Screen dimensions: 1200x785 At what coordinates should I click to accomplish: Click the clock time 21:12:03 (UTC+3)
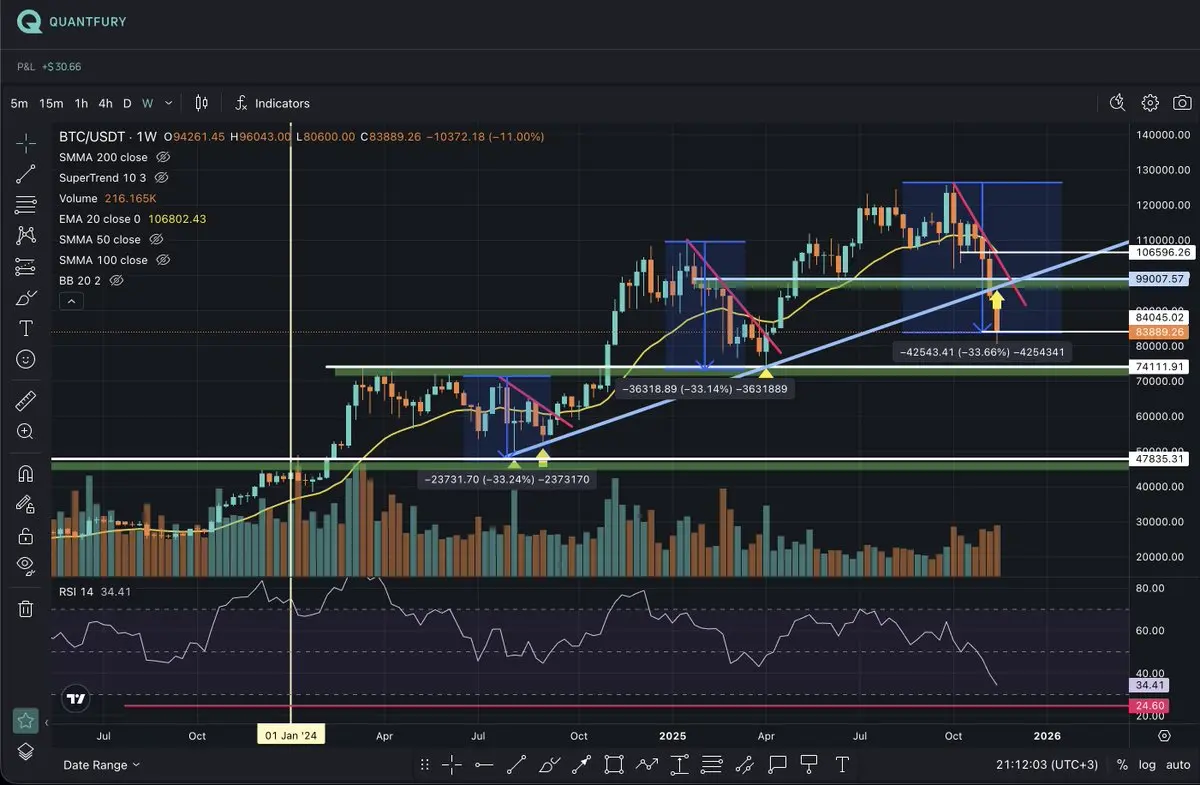point(1048,765)
